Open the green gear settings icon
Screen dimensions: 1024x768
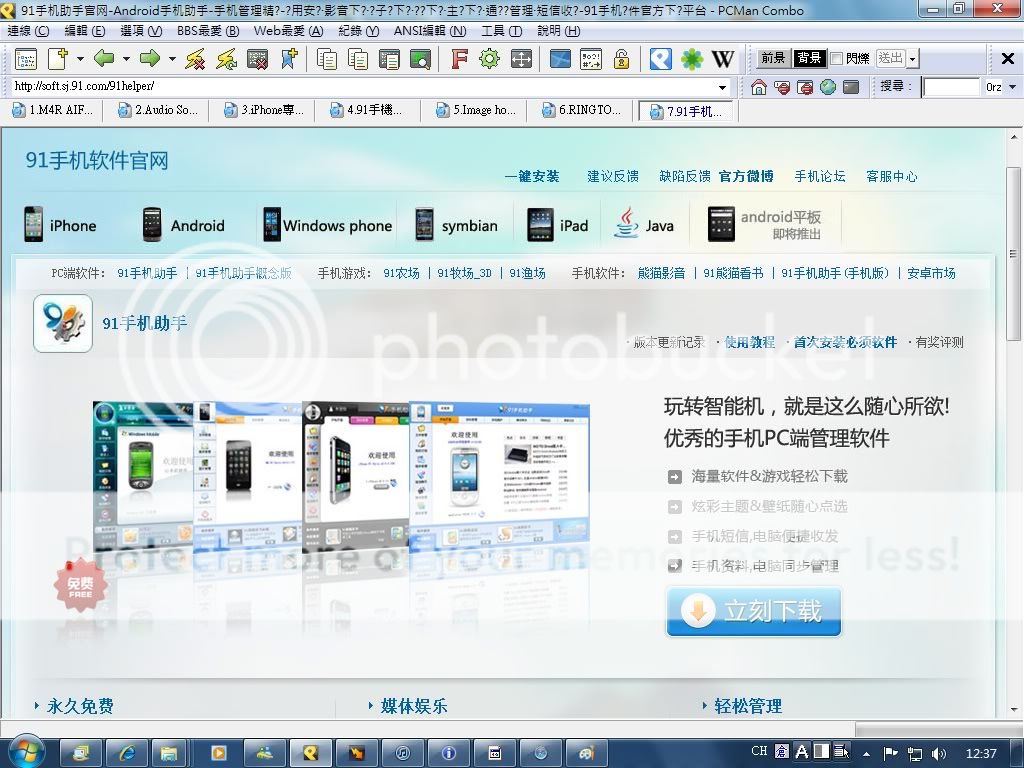[489, 59]
